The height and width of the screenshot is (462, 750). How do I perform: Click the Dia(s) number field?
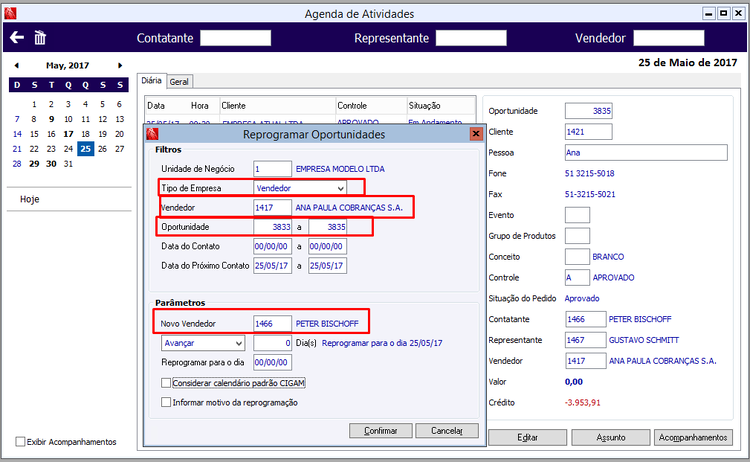272,343
